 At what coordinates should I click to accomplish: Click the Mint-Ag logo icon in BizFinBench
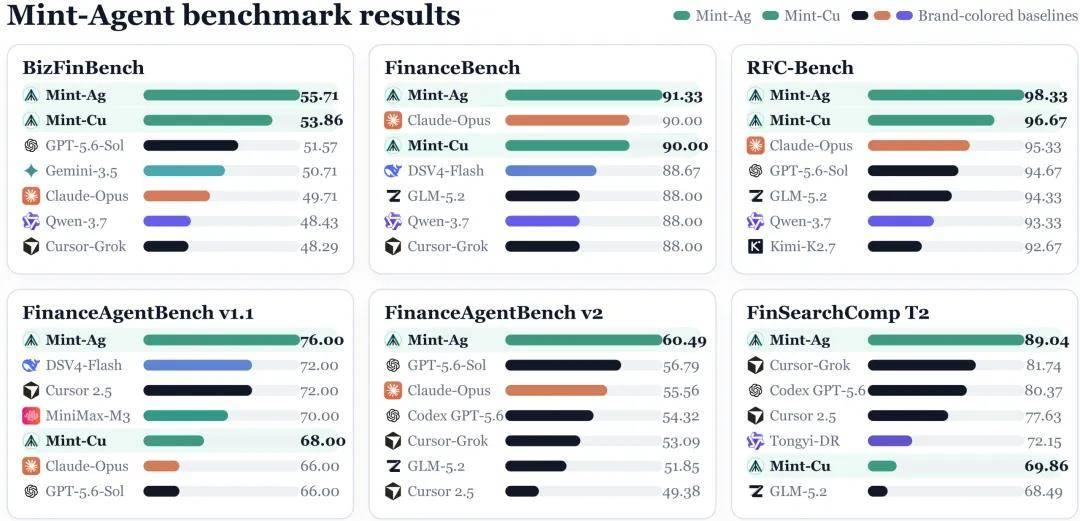pos(31,95)
